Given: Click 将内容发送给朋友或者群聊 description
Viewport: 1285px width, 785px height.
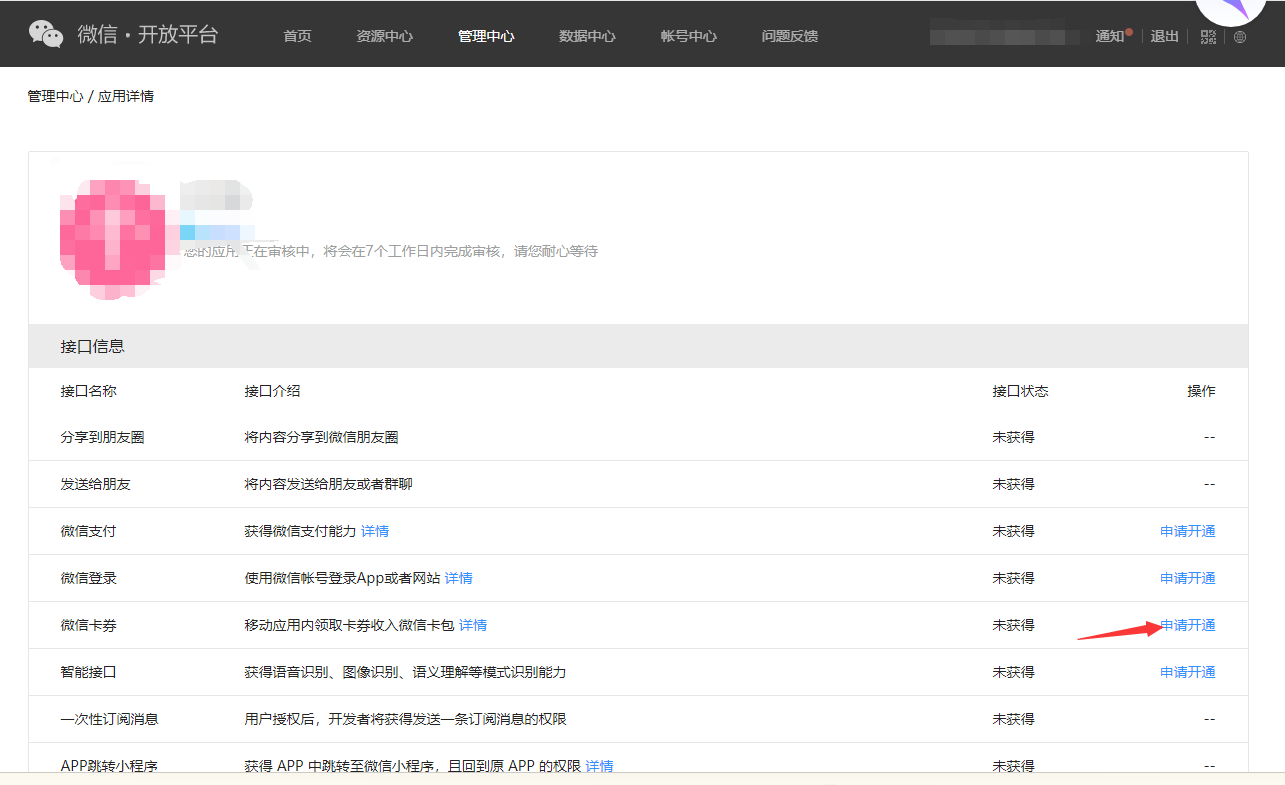Looking at the screenshot, I should click(x=329, y=484).
